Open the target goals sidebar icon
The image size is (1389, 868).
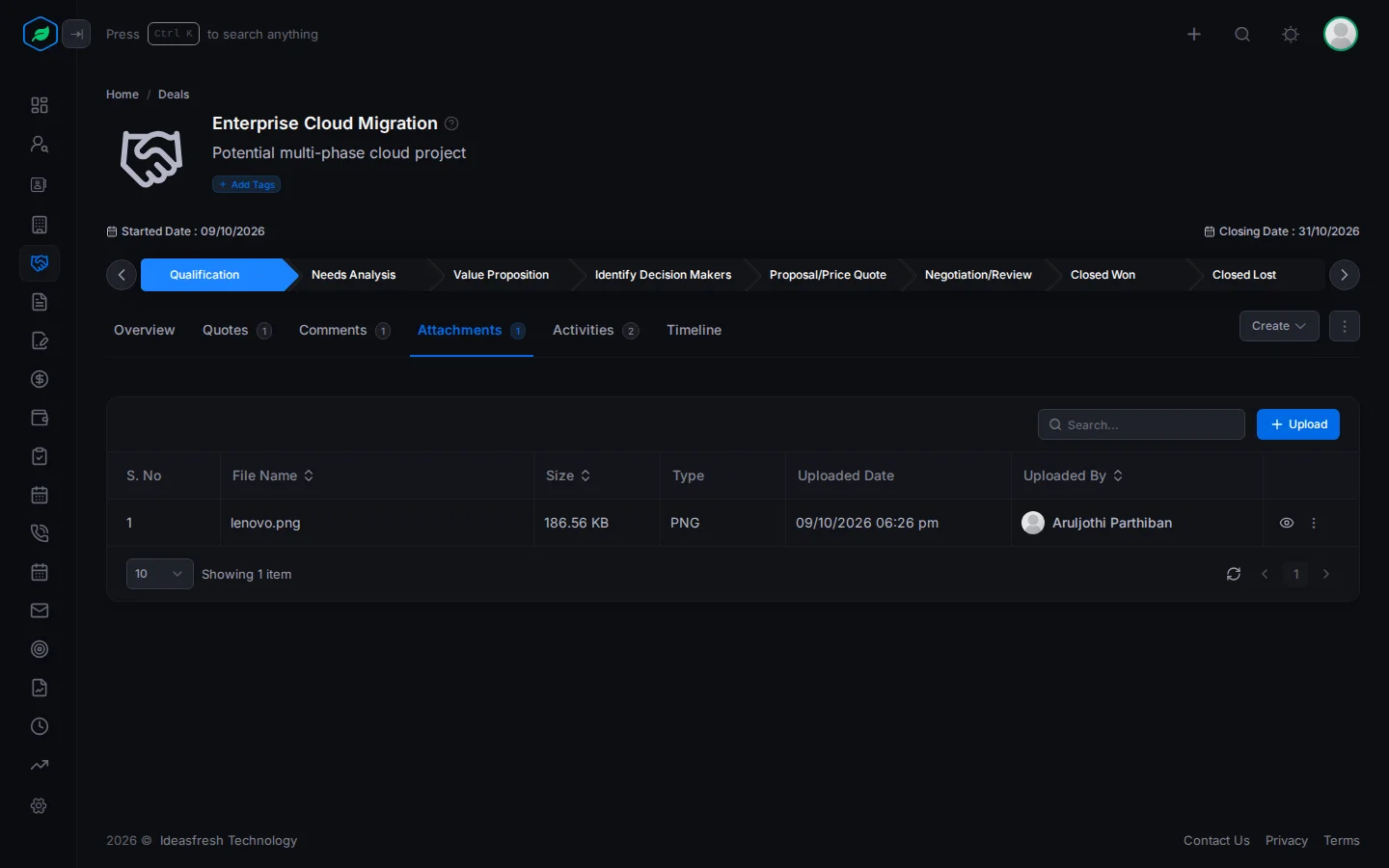(40, 649)
